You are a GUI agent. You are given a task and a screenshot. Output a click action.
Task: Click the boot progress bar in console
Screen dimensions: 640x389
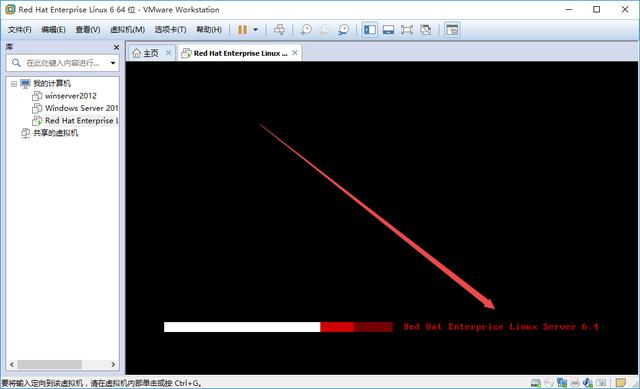click(278, 327)
